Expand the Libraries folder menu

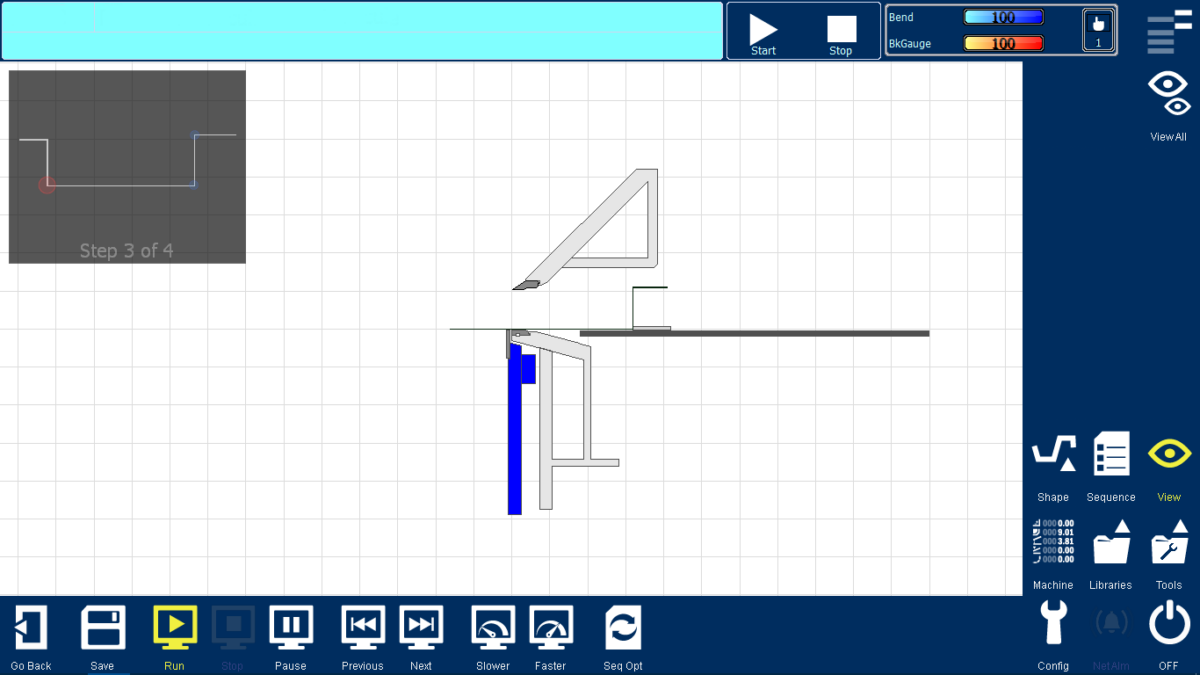point(1111,543)
